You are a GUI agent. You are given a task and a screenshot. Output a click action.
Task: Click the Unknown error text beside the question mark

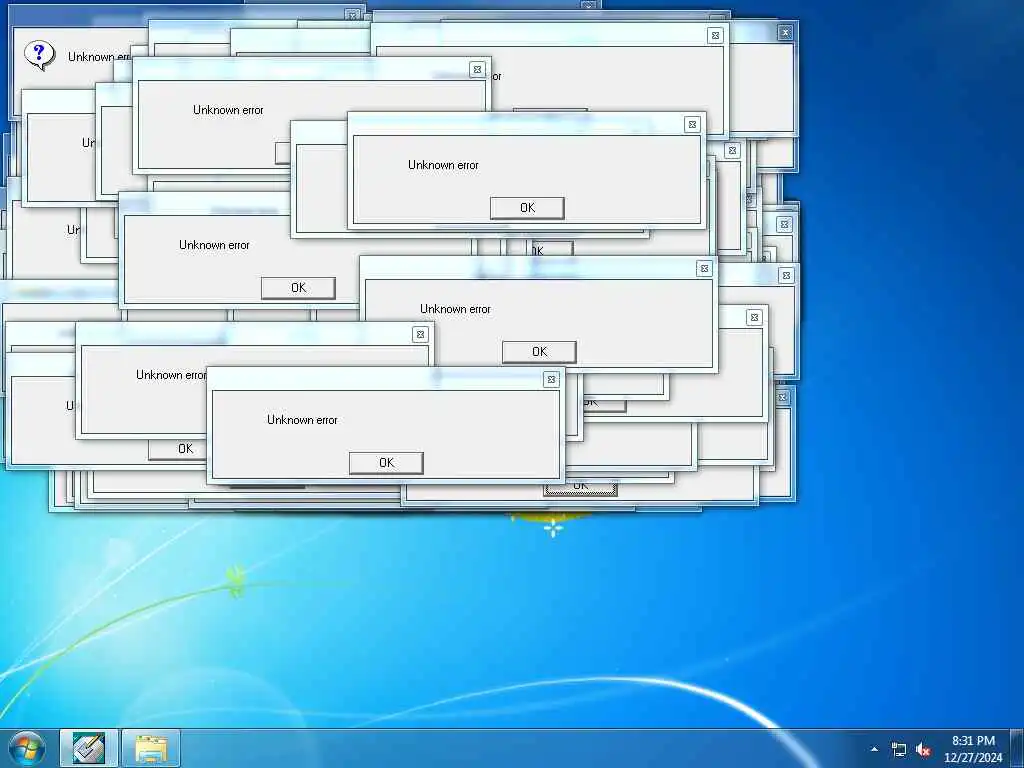pyautogui.click(x=99, y=57)
